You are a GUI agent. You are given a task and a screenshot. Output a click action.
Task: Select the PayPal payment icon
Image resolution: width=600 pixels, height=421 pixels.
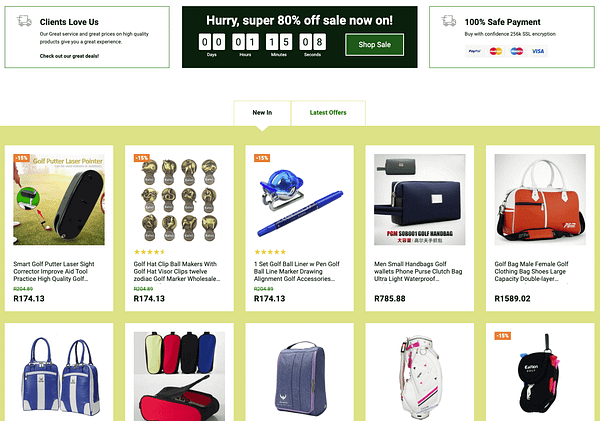[474, 51]
